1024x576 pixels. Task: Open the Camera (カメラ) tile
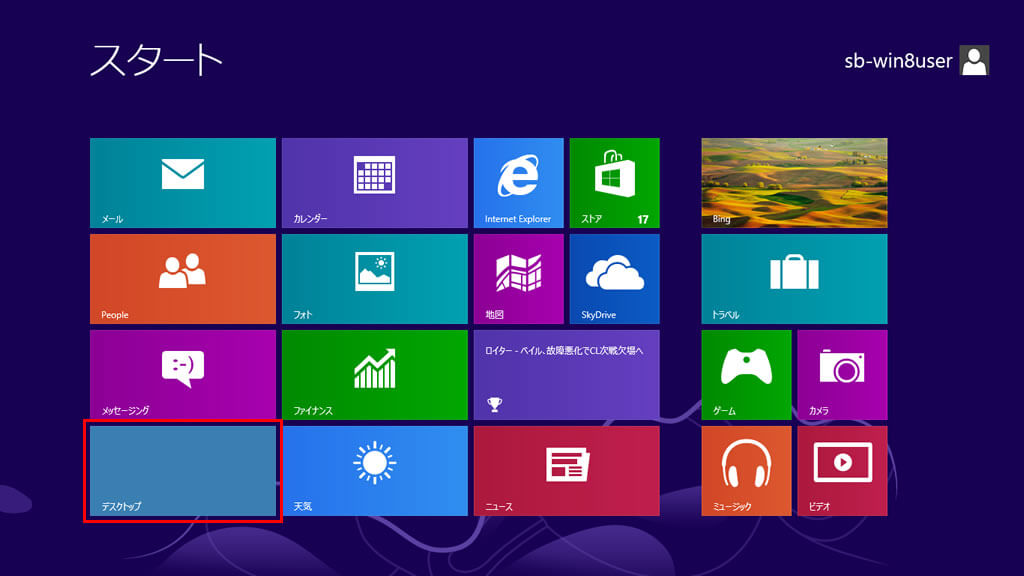[842, 374]
